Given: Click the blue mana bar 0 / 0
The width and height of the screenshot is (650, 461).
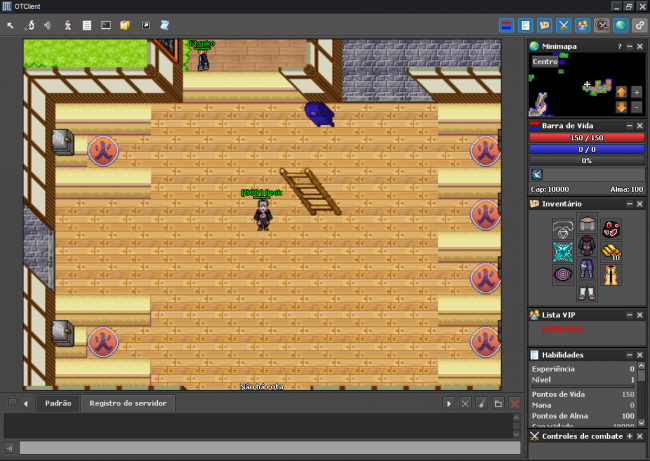Looking at the screenshot, I should point(587,149).
